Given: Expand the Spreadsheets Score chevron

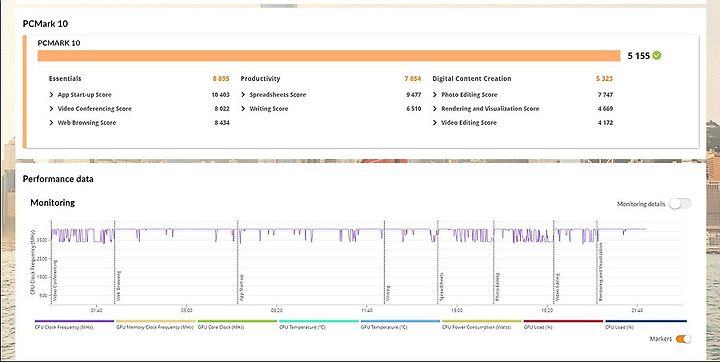Looking at the screenshot, I should click(x=243, y=95).
